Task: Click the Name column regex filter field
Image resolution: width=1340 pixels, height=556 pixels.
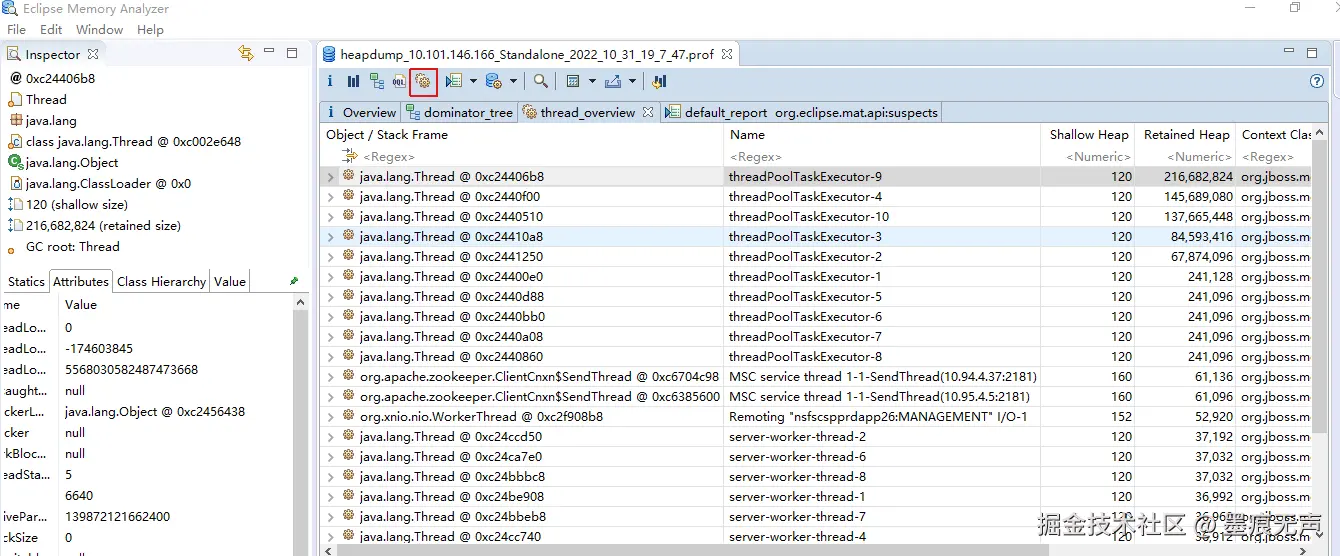Action: pyautogui.click(x=882, y=157)
